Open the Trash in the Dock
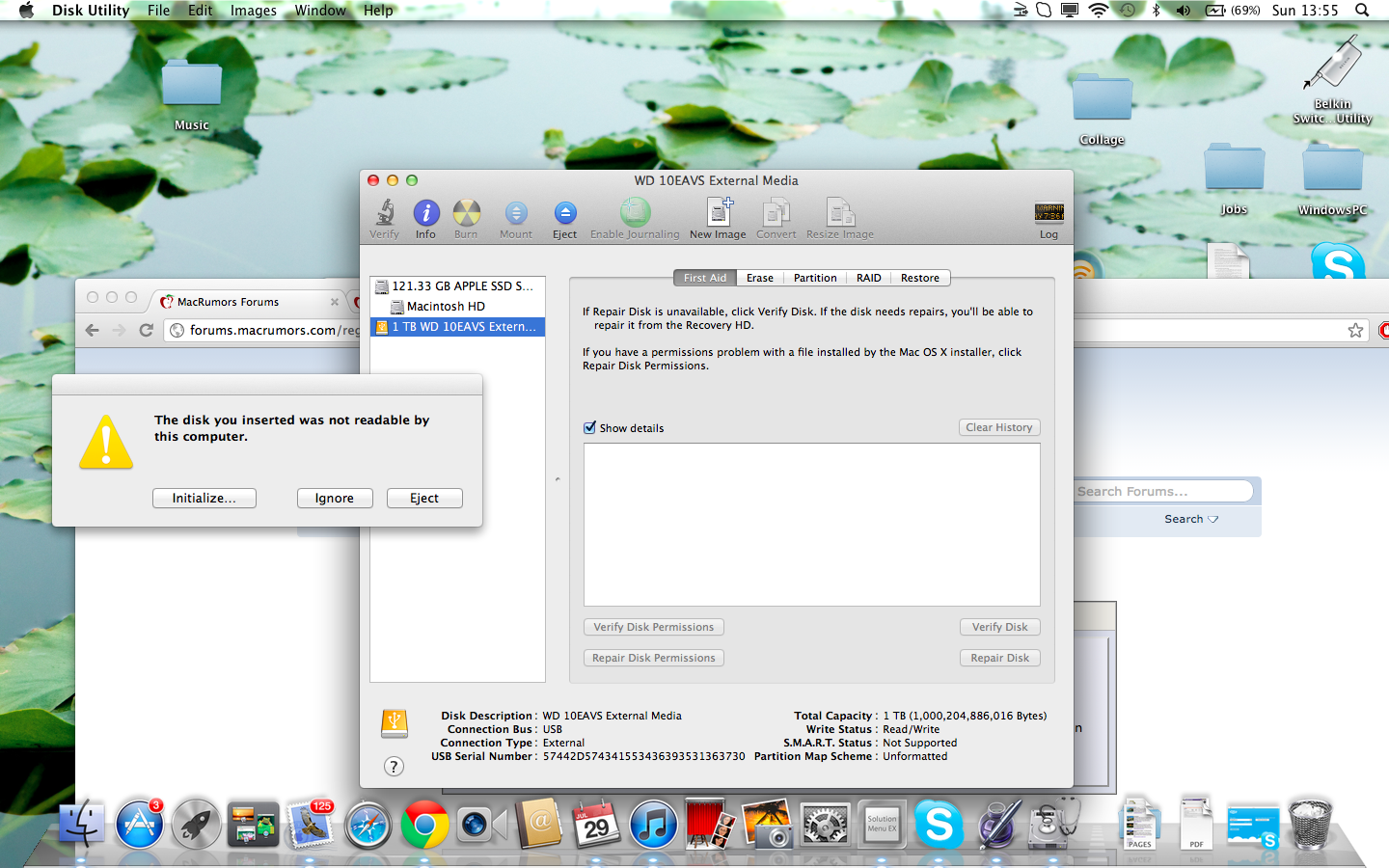This screenshot has width=1389, height=868. 1310,824
